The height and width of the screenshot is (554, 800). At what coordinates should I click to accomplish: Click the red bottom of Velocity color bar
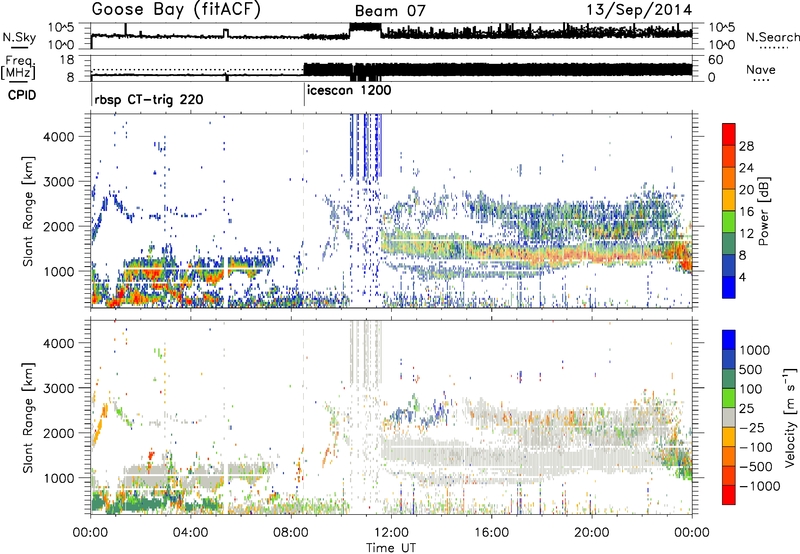(729, 495)
